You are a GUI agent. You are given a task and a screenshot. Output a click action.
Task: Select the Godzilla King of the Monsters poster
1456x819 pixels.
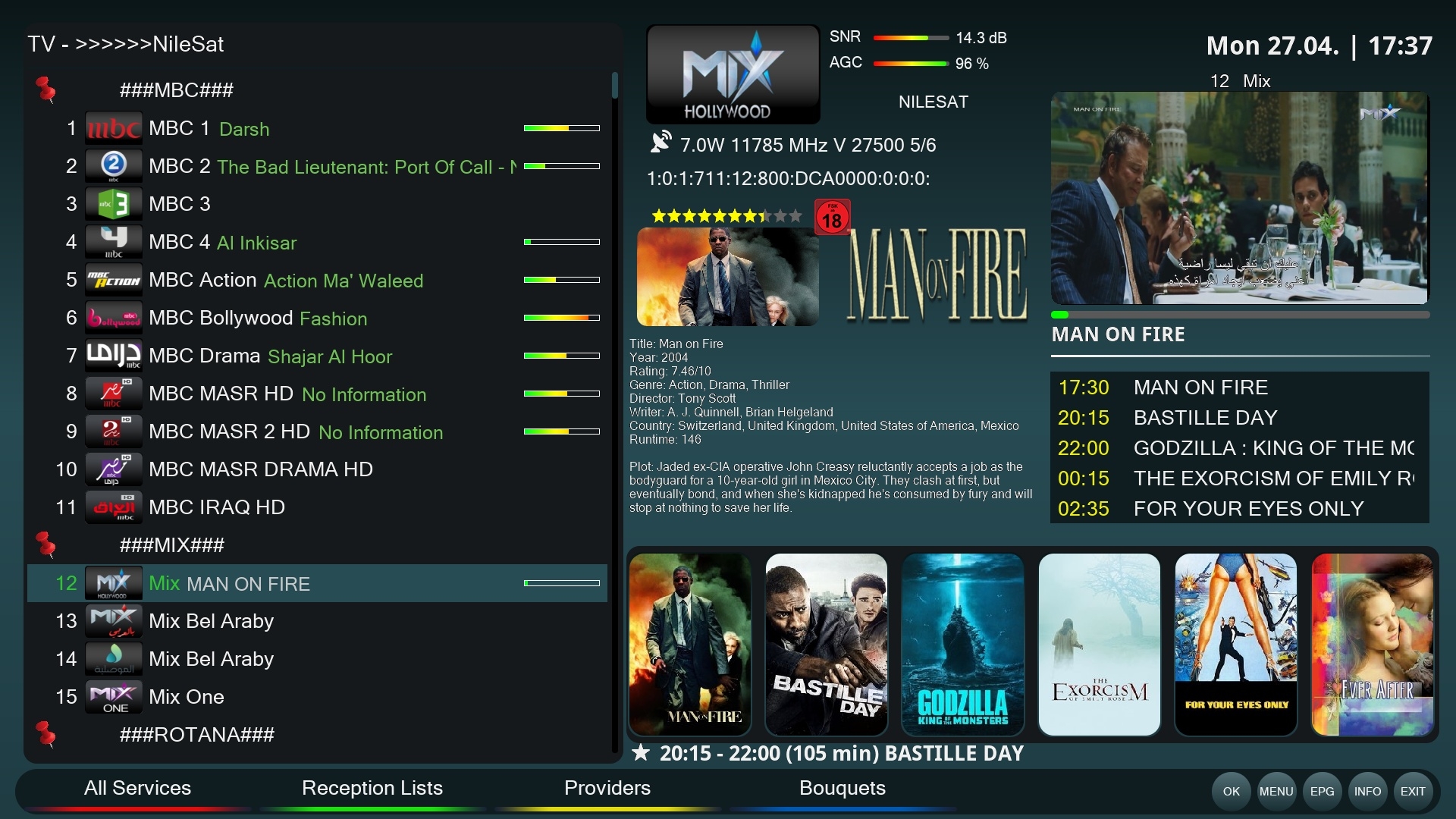click(962, 644)
